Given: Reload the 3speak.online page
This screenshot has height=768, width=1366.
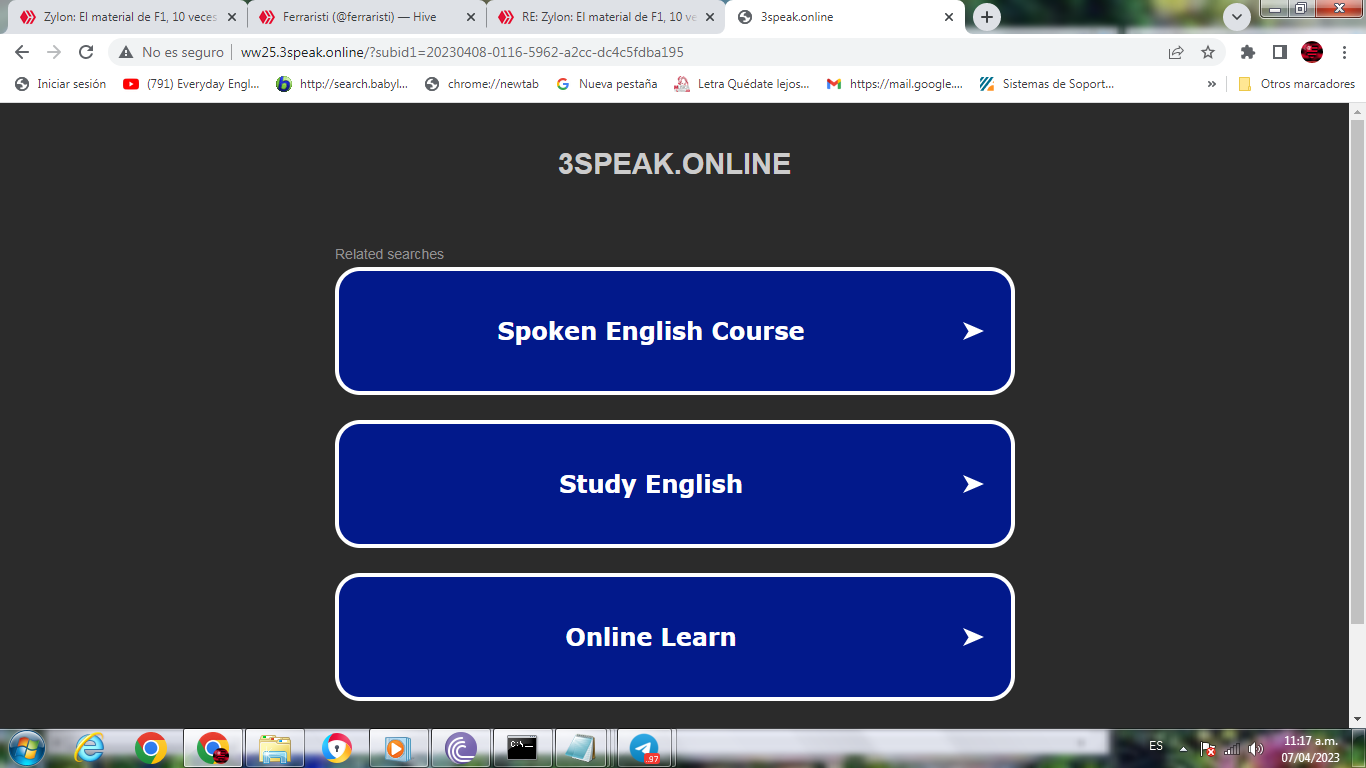Looking at the screenshot, I should pyautogui.click(x=86, y=52).
